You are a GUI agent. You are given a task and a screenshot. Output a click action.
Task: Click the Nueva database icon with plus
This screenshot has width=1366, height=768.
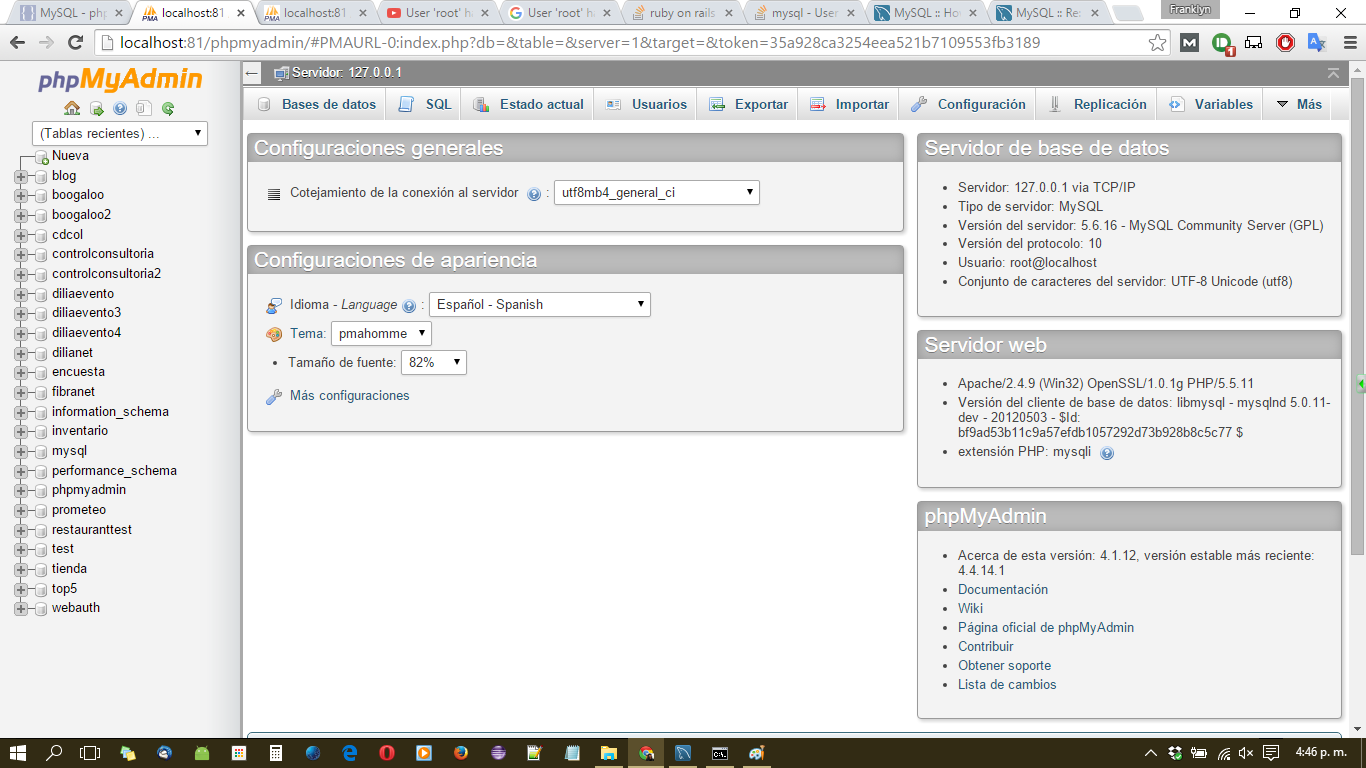point(42,157)
